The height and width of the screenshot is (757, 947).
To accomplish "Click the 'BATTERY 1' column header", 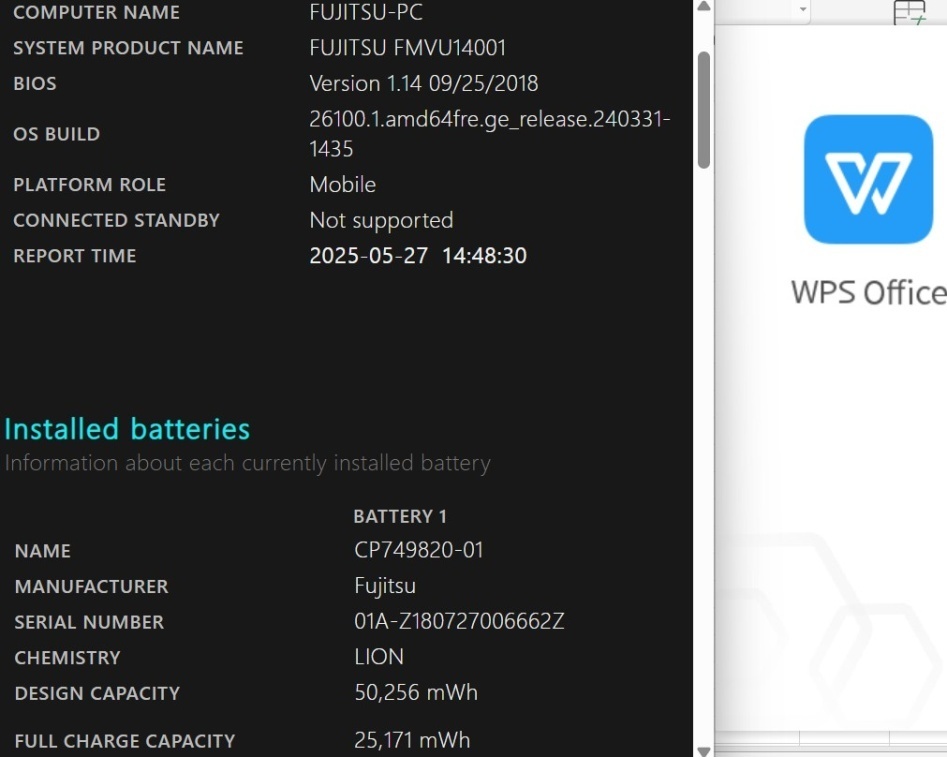I will [x=400, y=517].
